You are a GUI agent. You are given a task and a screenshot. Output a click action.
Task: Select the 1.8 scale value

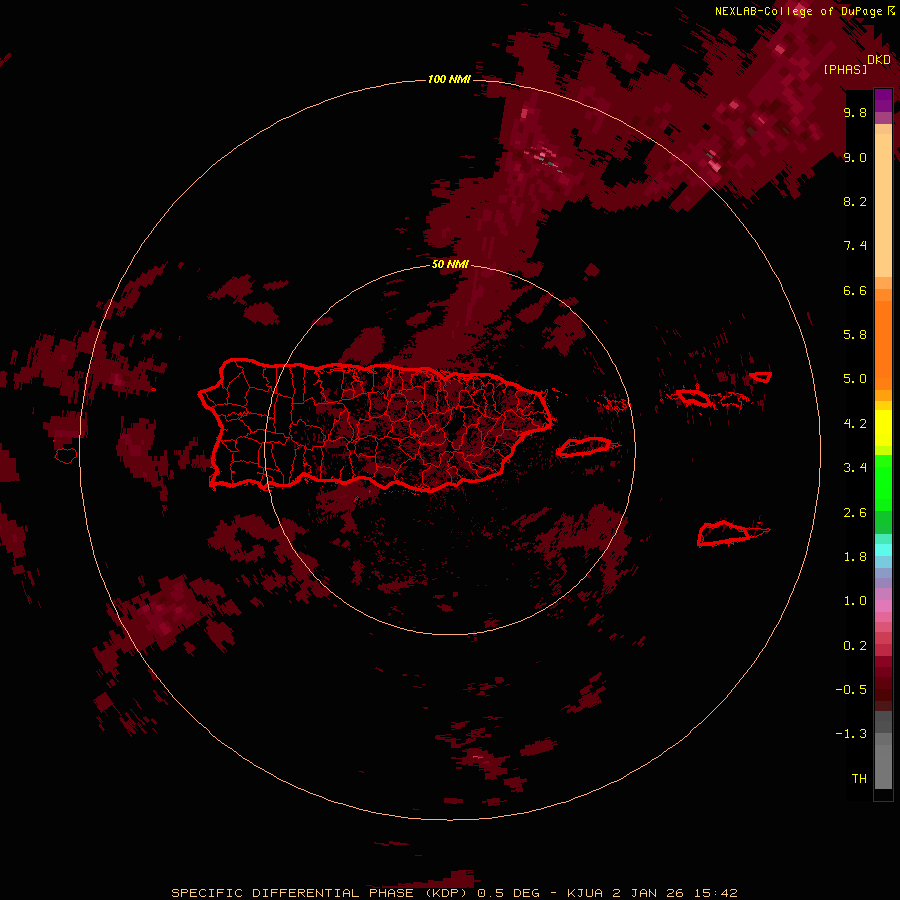[x=855, y=557]
